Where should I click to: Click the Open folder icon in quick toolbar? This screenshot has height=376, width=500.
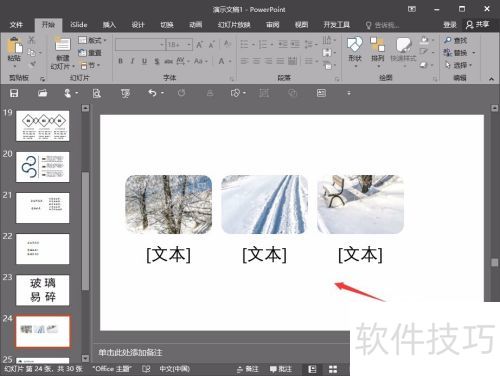click(x=42, y=93)
